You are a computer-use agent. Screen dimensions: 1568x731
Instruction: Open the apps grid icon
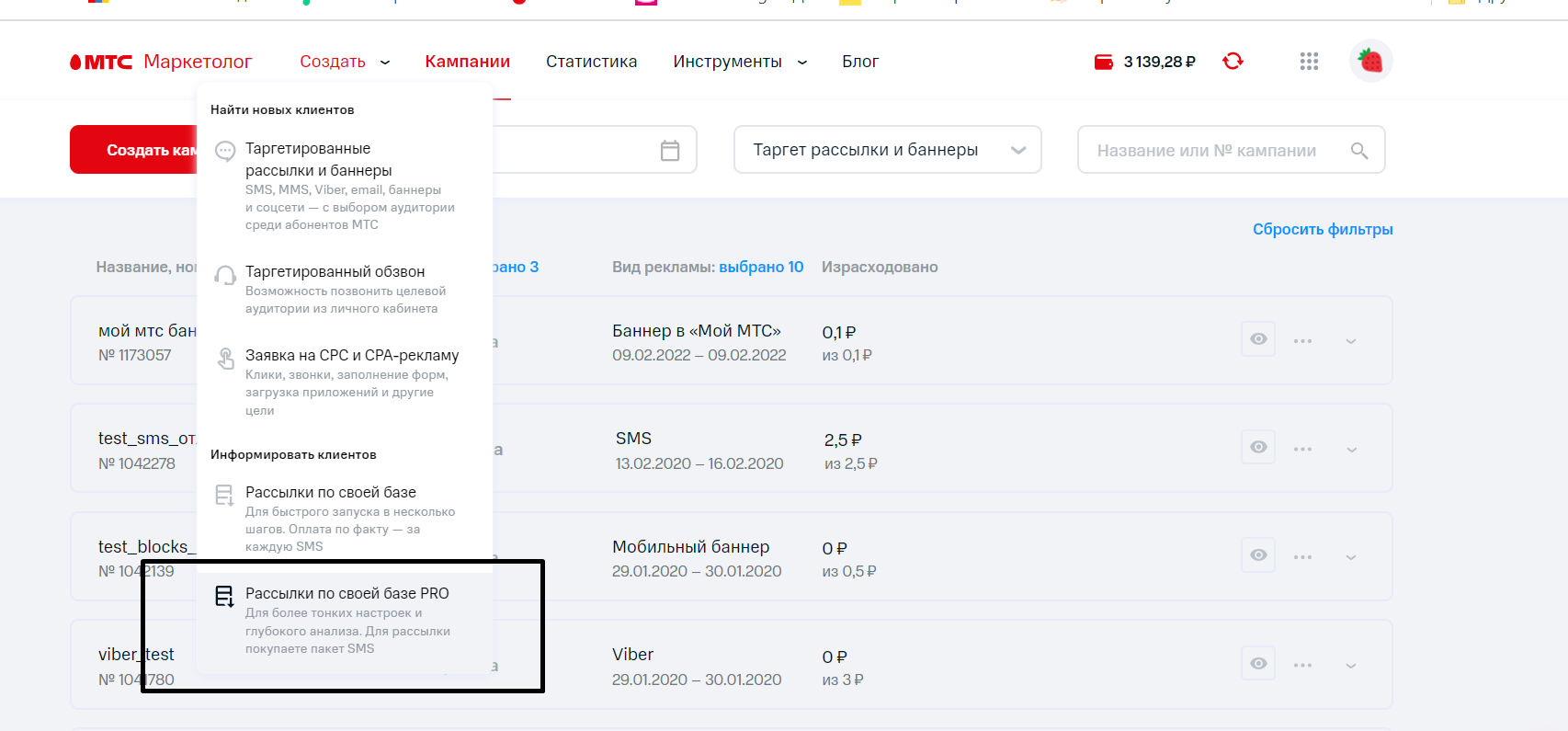(1309, 62)
